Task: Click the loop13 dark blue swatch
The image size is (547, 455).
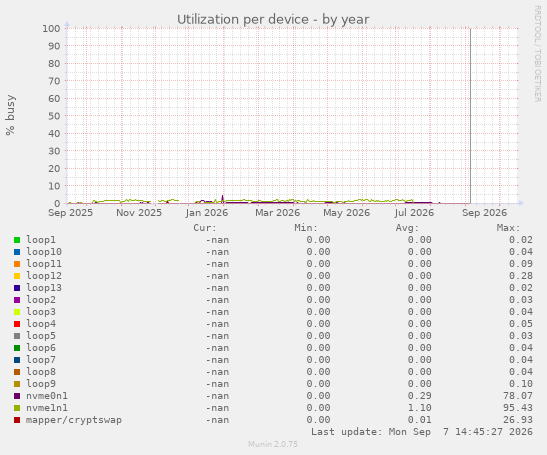Action: 17,288
